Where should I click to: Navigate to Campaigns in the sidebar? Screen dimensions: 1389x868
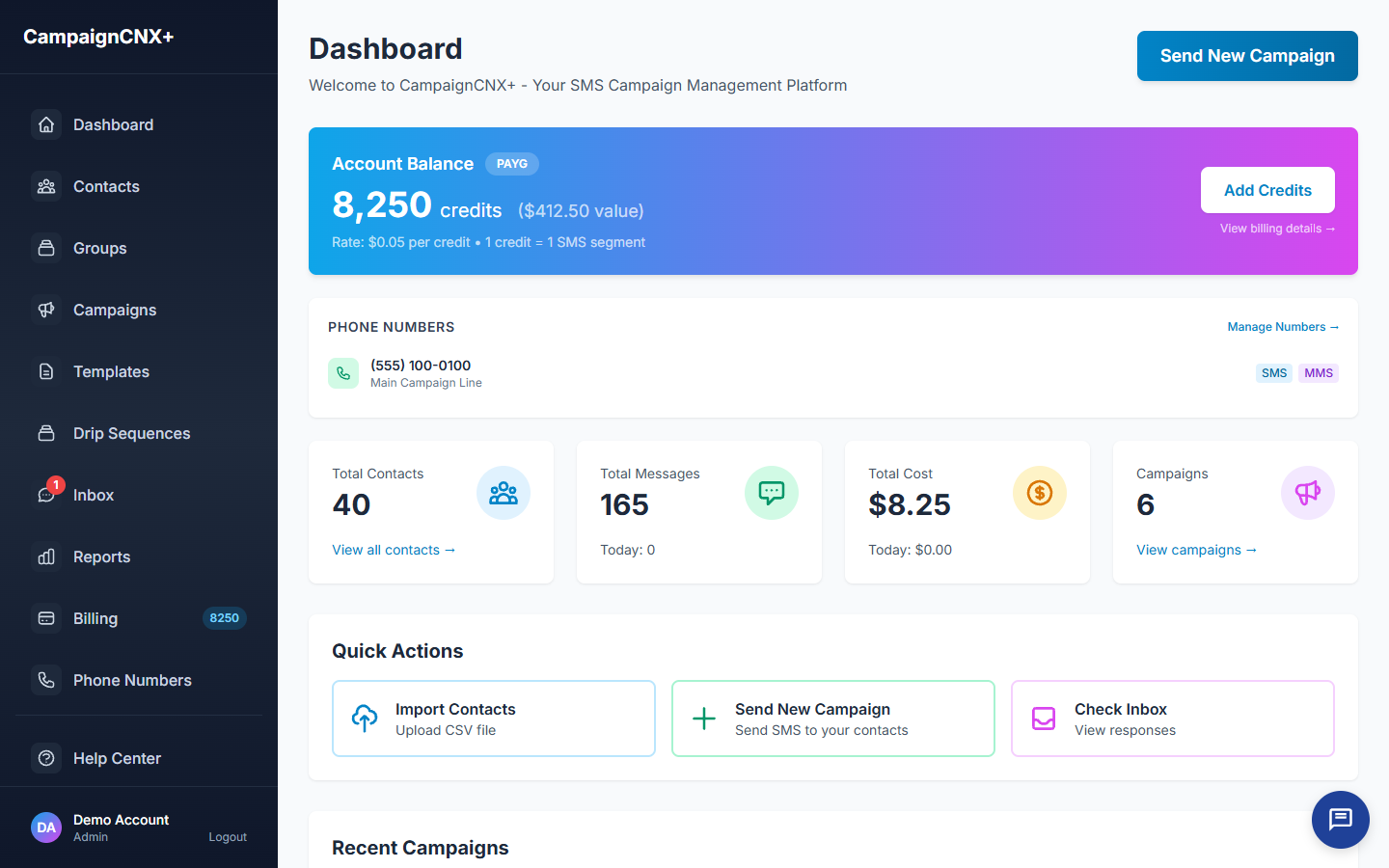[139, 310]
